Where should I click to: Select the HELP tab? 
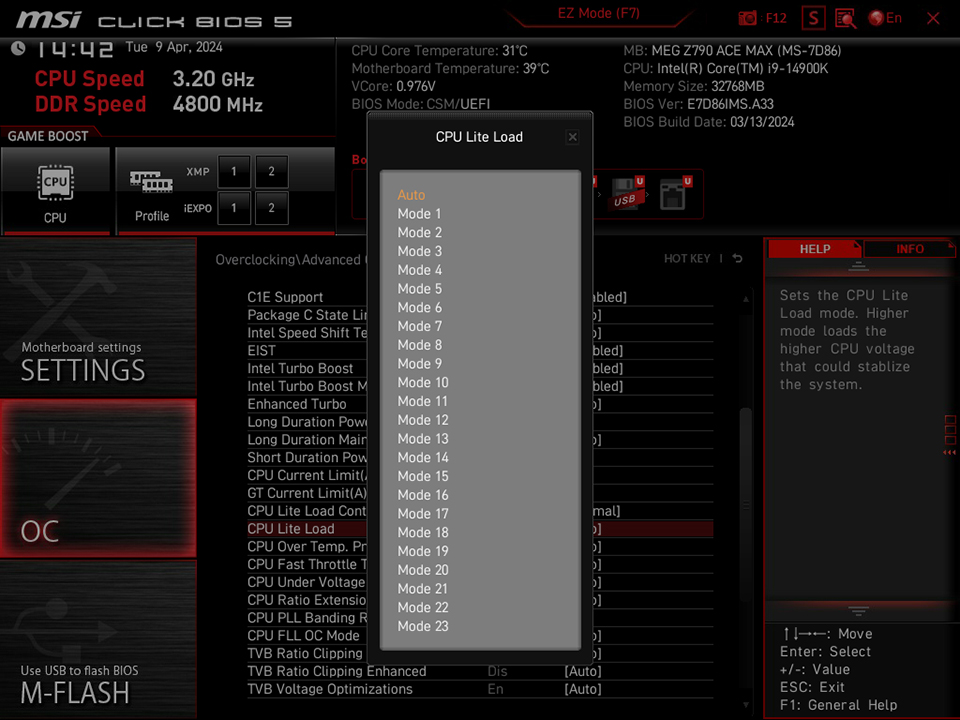pos(815,249)
